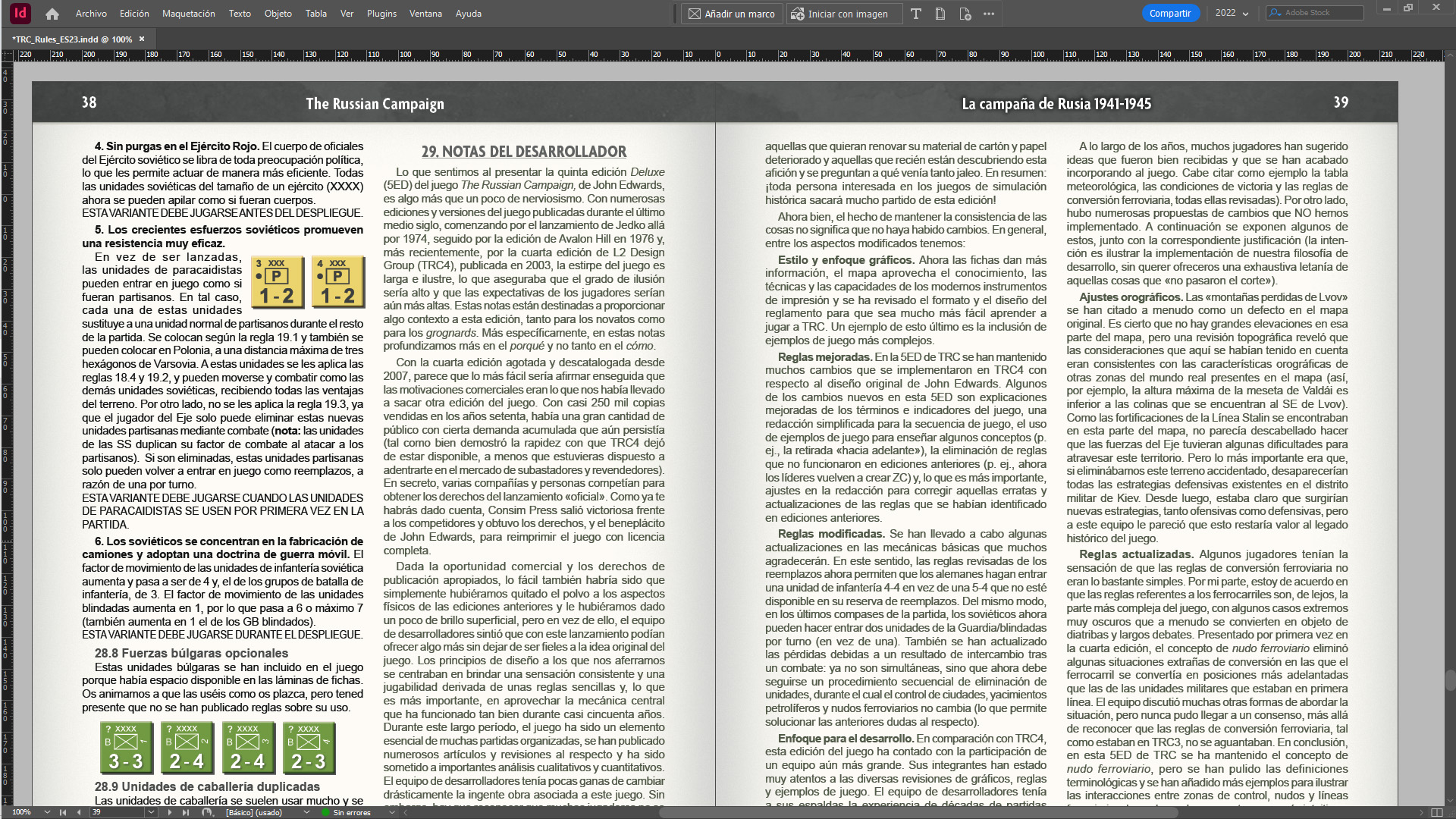Restore down the InDesign window
This screenshot has width=1456, height=819.
tap(1408, 8)
